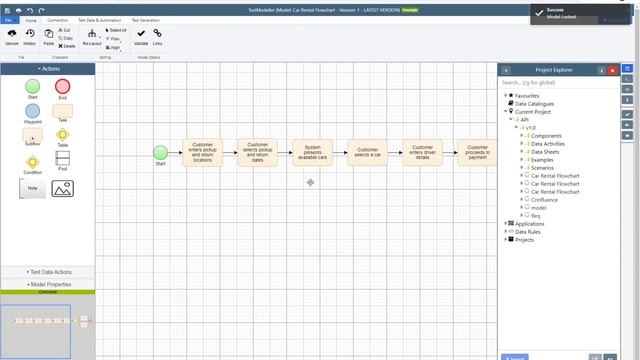Open Data Sheets folder in tree
Viewport: 640px width, 360px height.
click(x=545, y=152)
